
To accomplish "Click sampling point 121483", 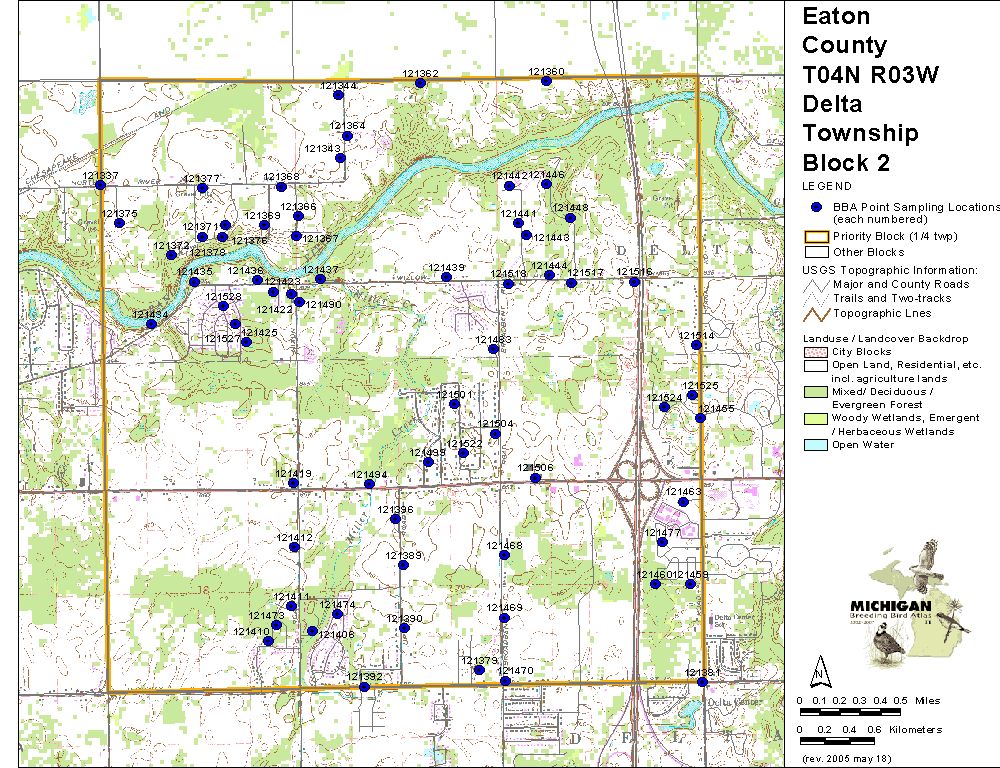I will pos(493,349).
